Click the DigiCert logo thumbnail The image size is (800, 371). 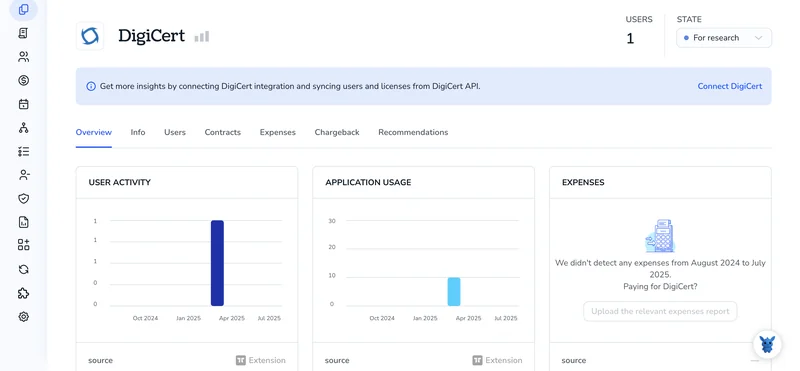(90, 36)
